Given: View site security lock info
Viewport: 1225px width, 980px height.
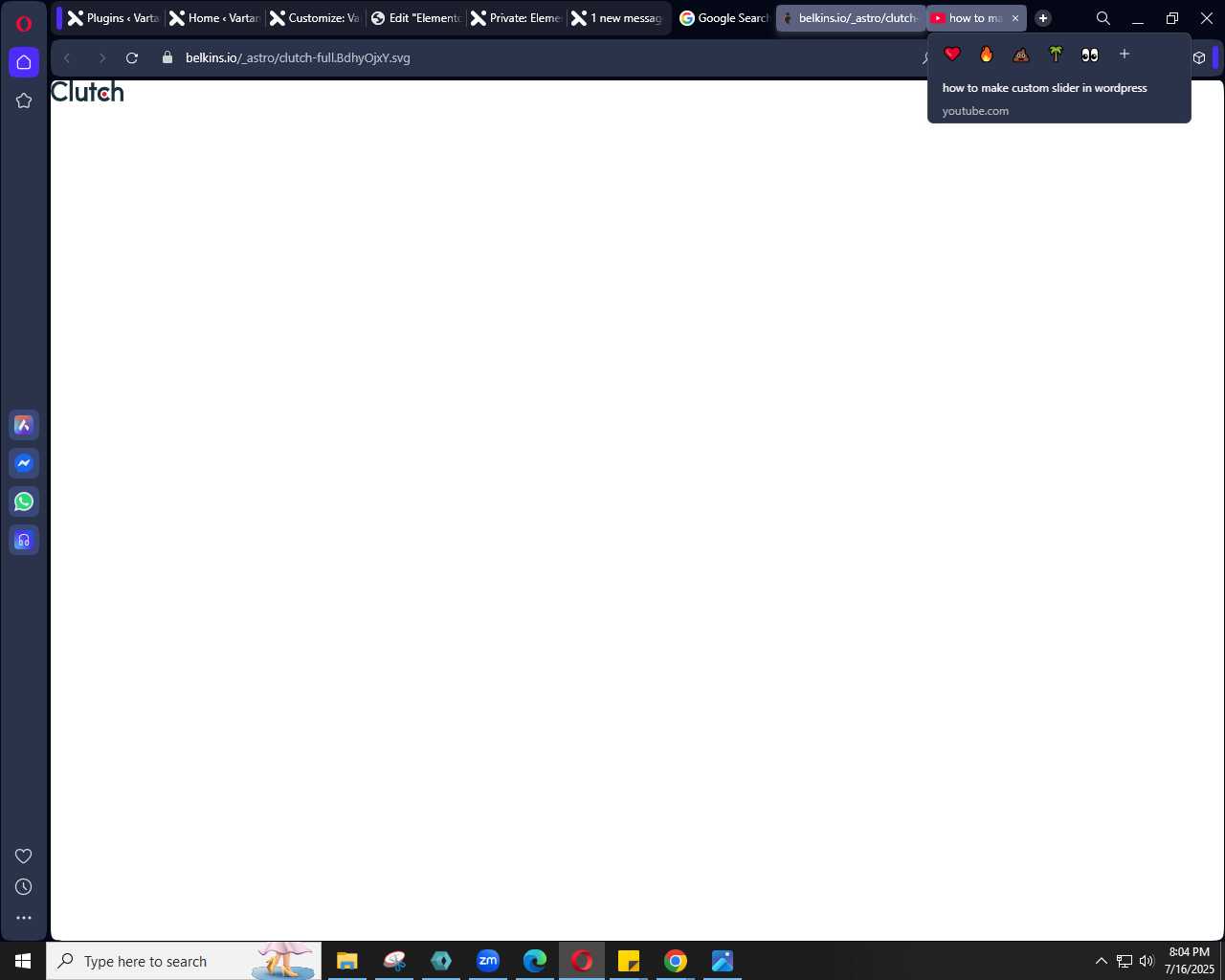Looking at the screenshot, I should pyautogui.click(x=167, y=58).
